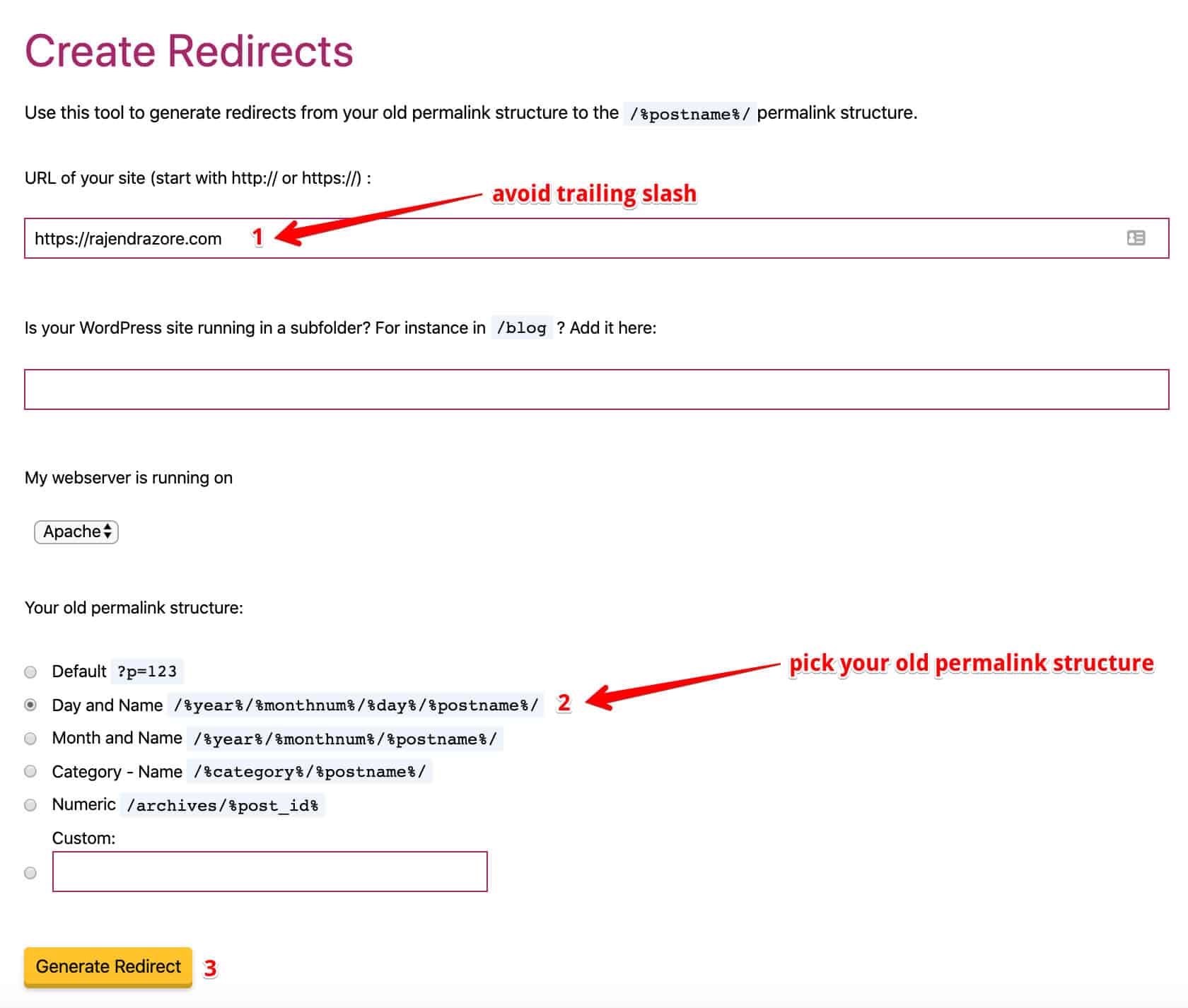Click the red "avoid trailing slash" annotation
Screen dimensions: 1188x1008
click(594, 194)
